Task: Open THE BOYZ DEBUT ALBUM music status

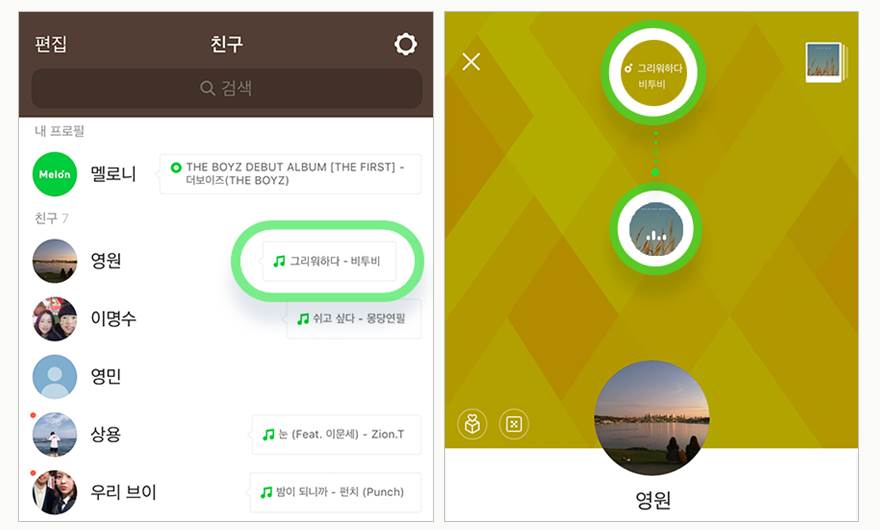Action: [x=290, y=174]
